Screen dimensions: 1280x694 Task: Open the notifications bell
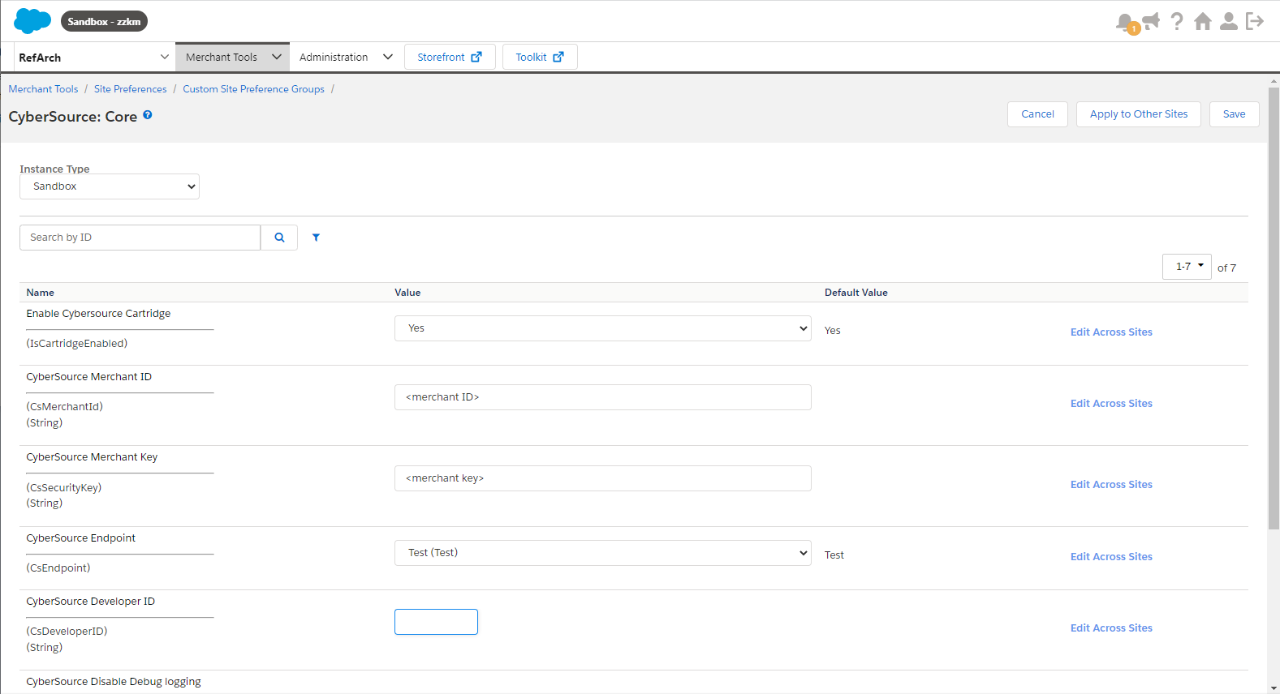(1125, 22)
